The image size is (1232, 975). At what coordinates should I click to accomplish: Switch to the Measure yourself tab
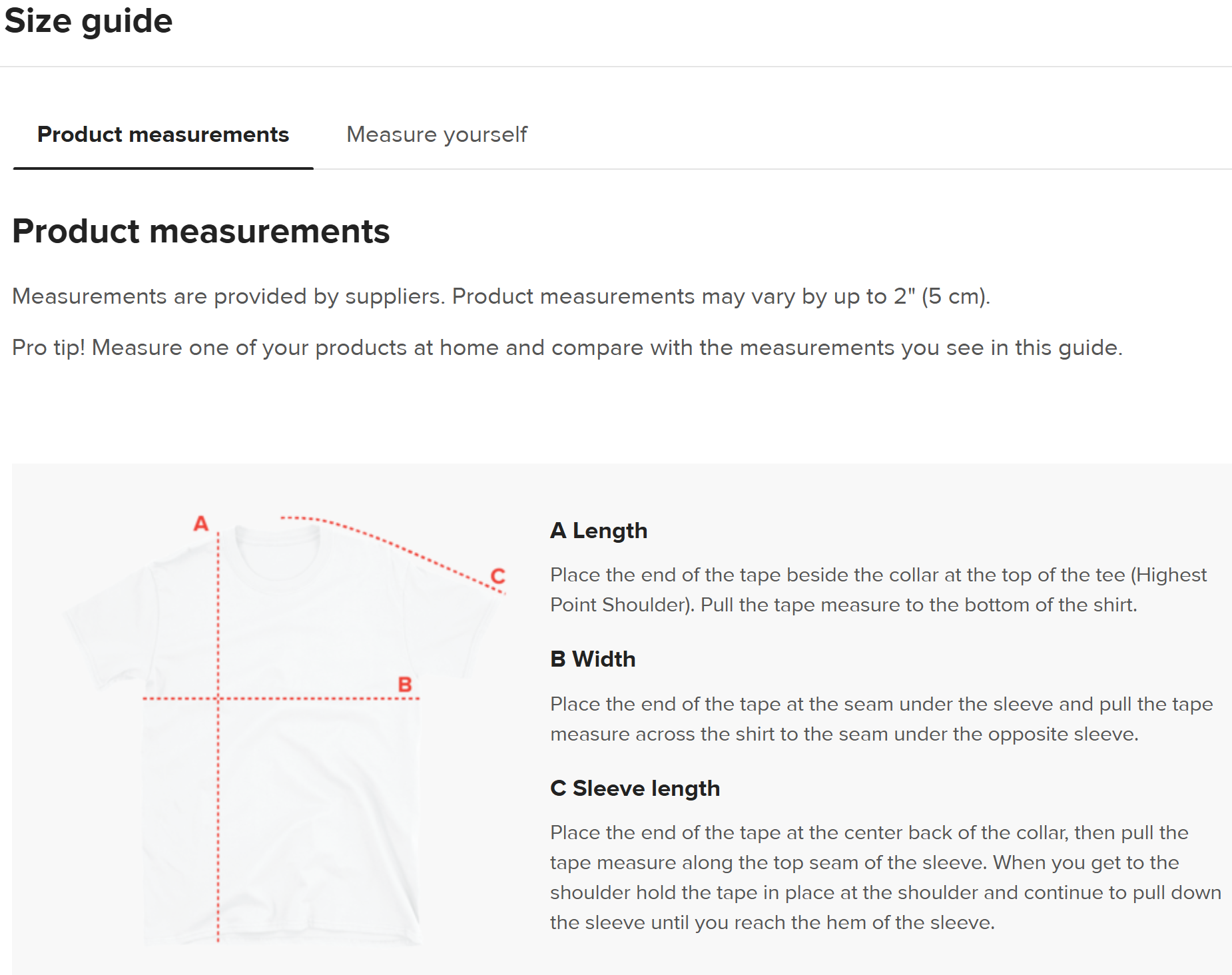[436, 135]
